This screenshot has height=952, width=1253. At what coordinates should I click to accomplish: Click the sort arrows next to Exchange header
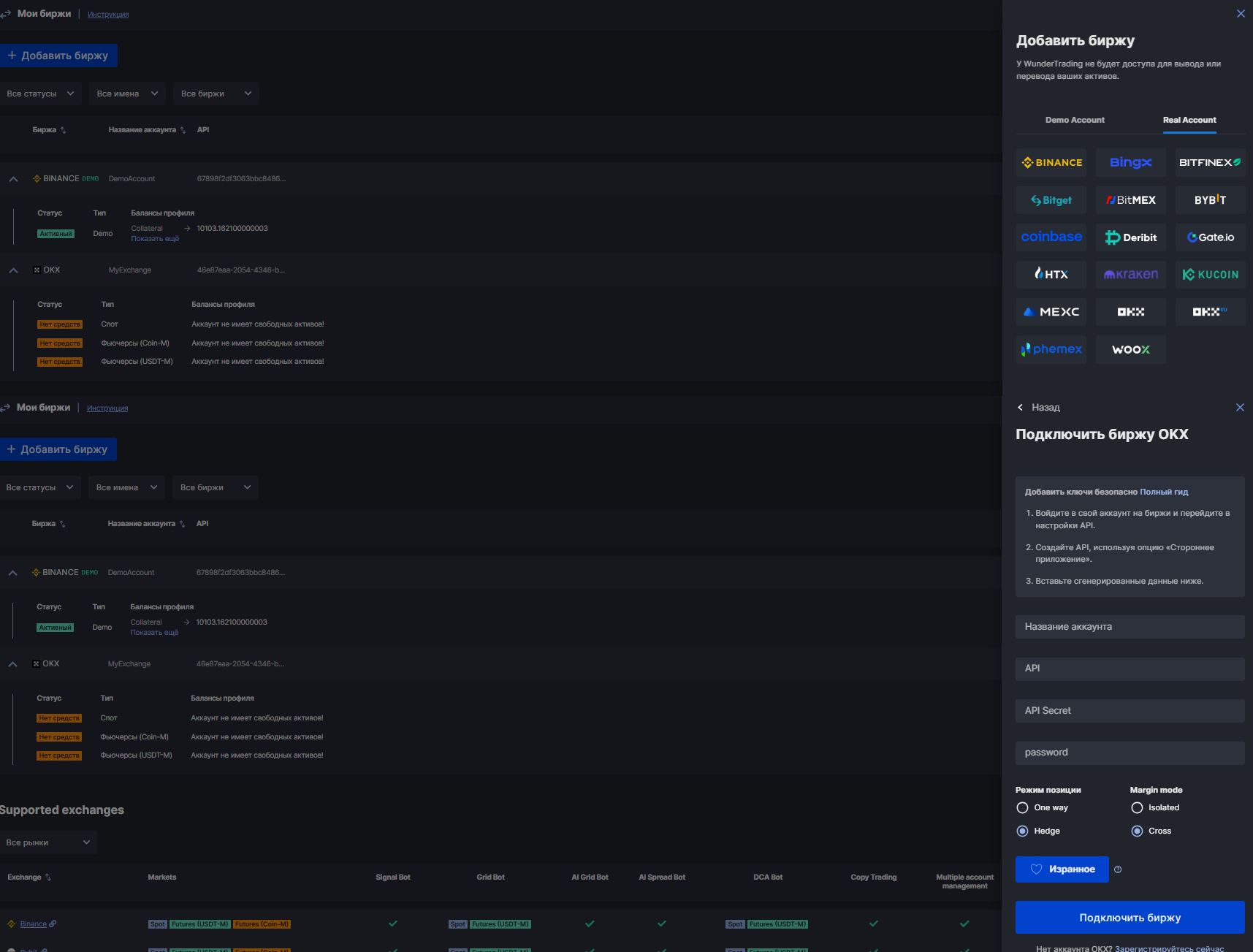point(48,877)
